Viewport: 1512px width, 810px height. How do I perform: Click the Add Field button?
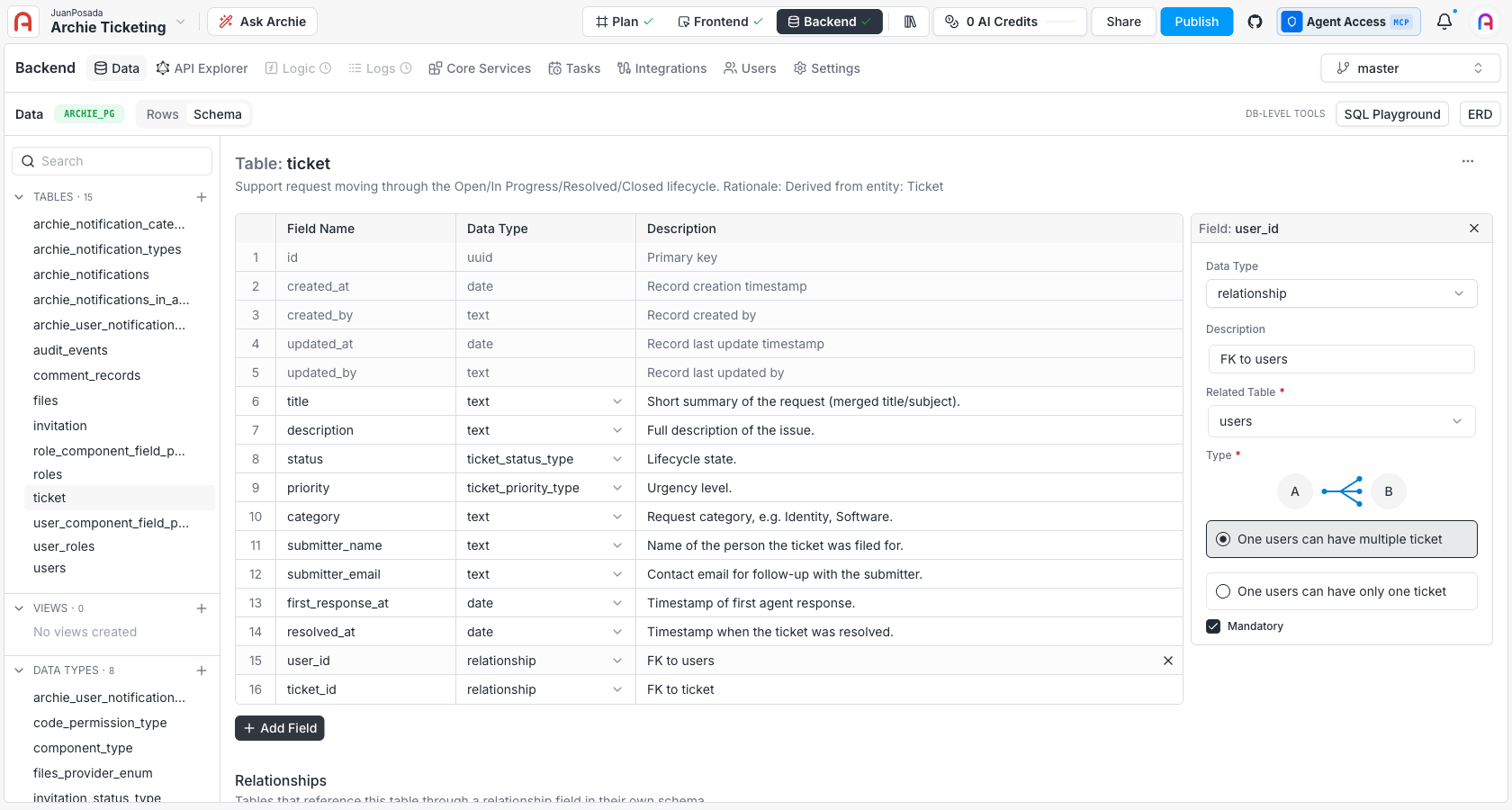280,728
